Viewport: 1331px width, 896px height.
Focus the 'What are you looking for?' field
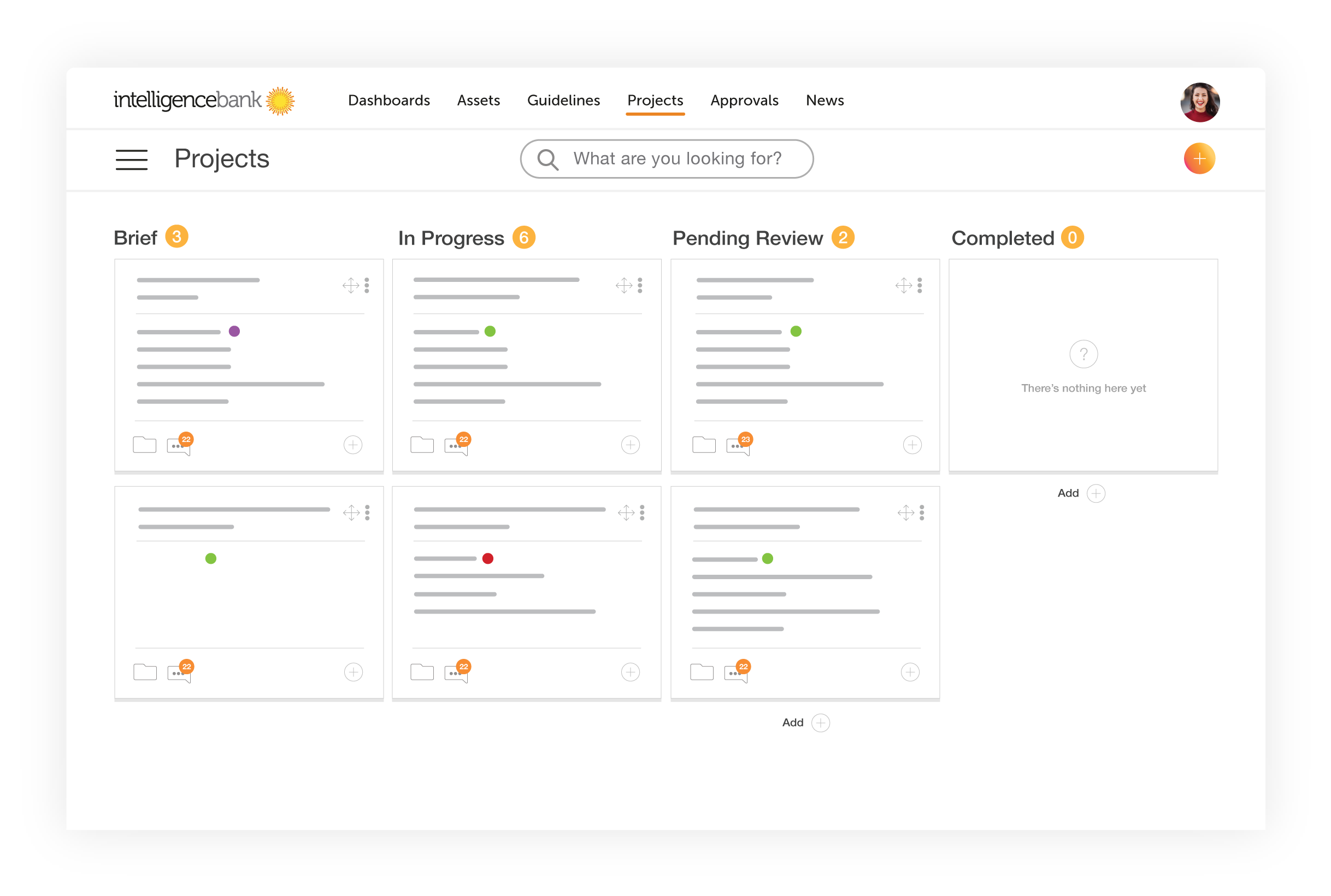pos(667,159)
